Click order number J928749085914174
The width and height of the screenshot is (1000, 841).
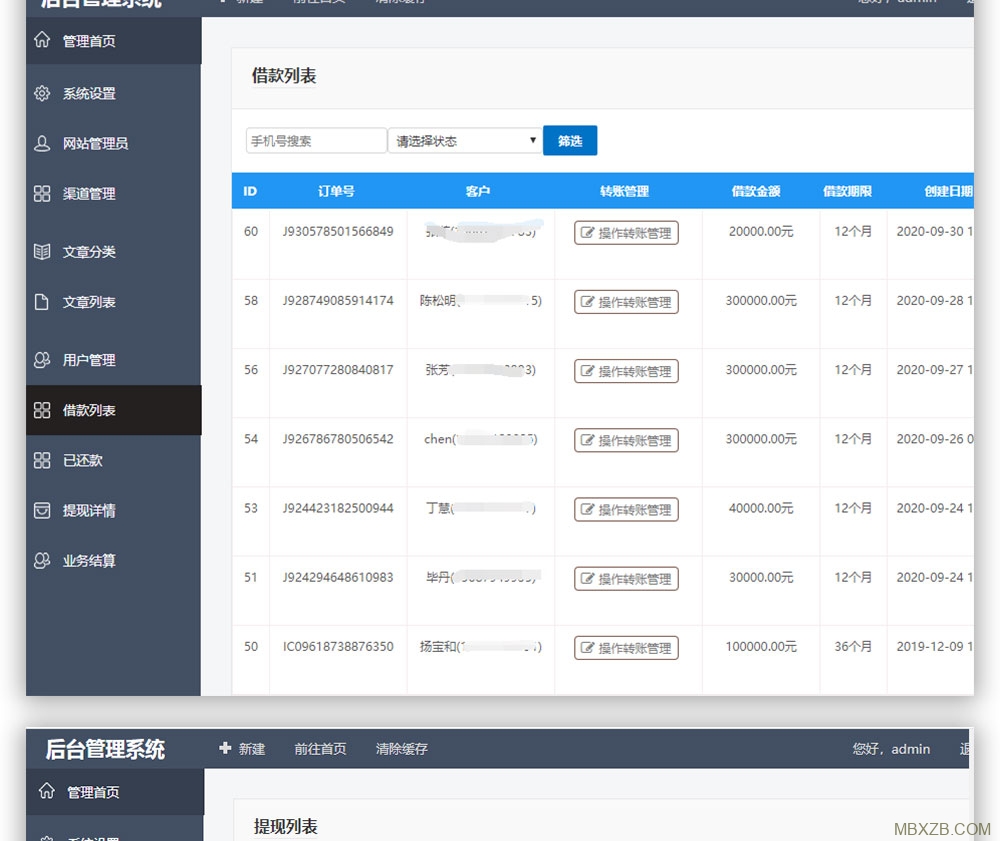point(338,300)
